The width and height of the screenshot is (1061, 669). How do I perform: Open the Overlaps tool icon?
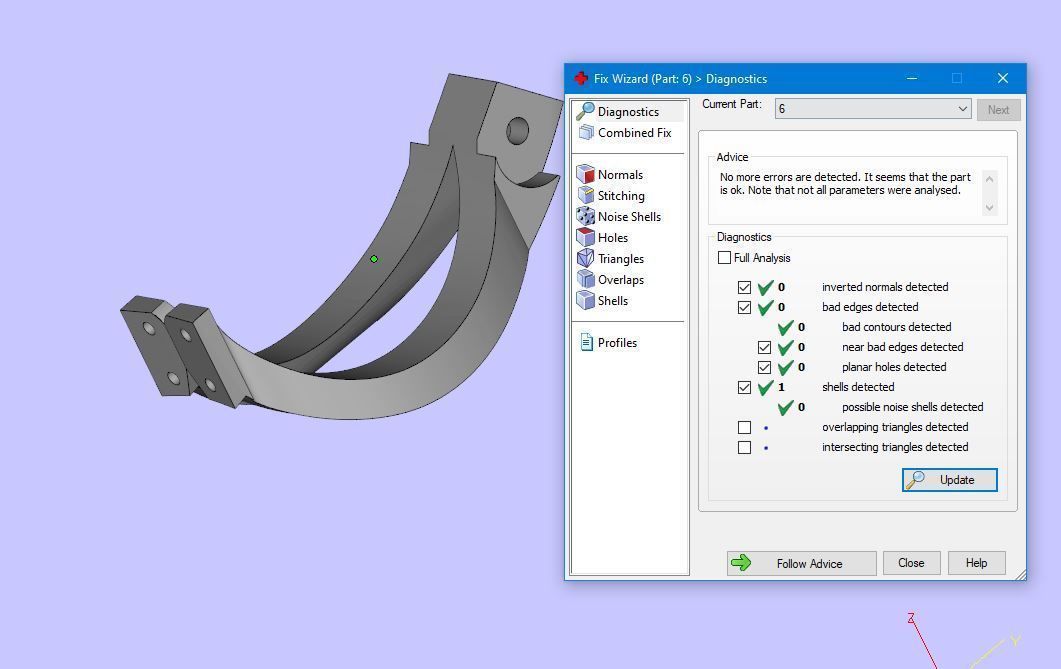pos(585,279)
